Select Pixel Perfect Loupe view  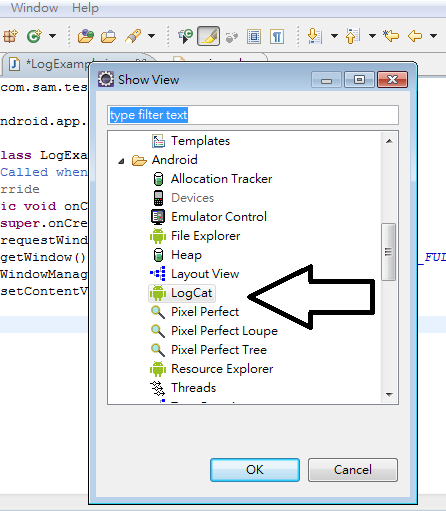[224, 331]
